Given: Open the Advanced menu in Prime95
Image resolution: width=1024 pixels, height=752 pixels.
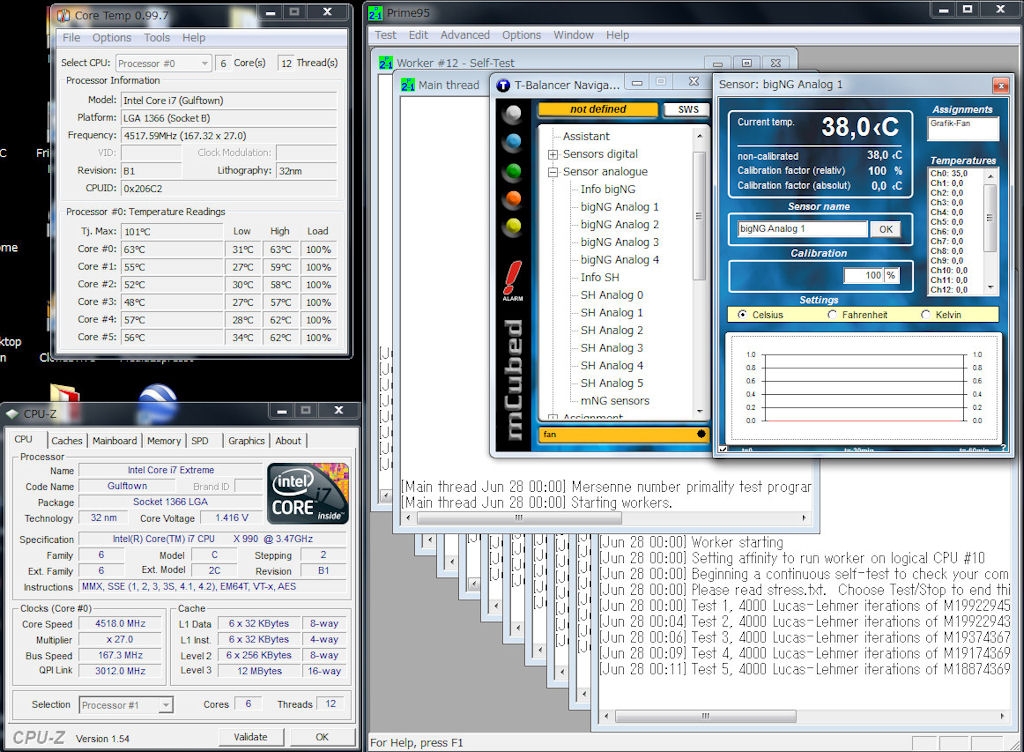Looking at the screenshot, I should pyautogui.click(x=465, y=35).
